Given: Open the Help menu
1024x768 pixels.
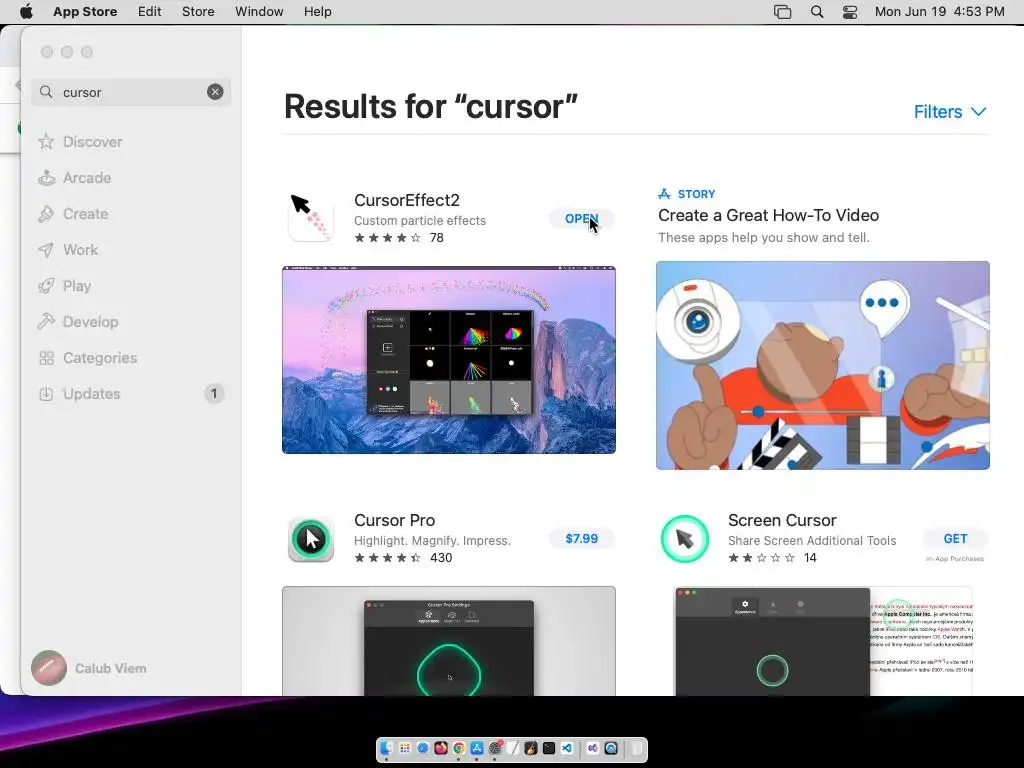Looking at the screenshot, I should click(x=317, y=12).
